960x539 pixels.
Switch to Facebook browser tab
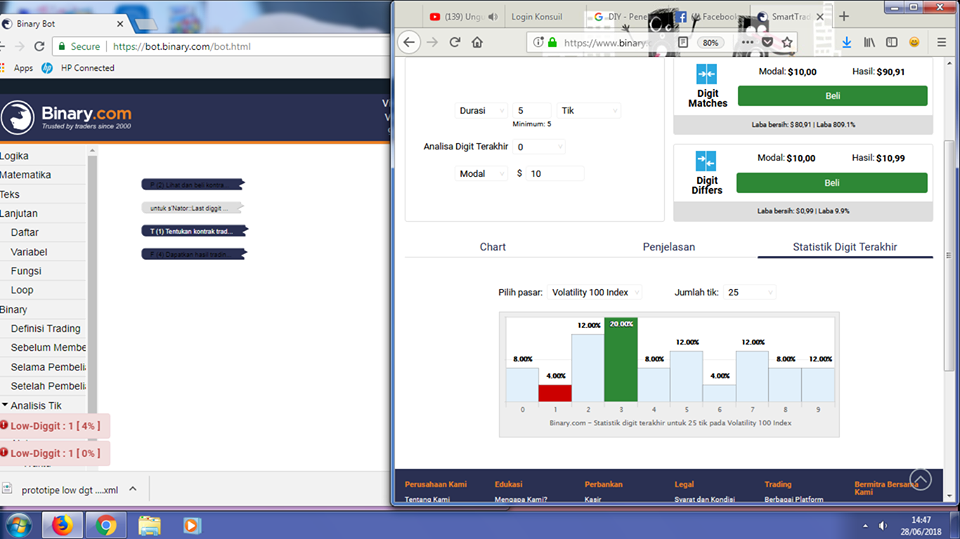tap(710, 17)
